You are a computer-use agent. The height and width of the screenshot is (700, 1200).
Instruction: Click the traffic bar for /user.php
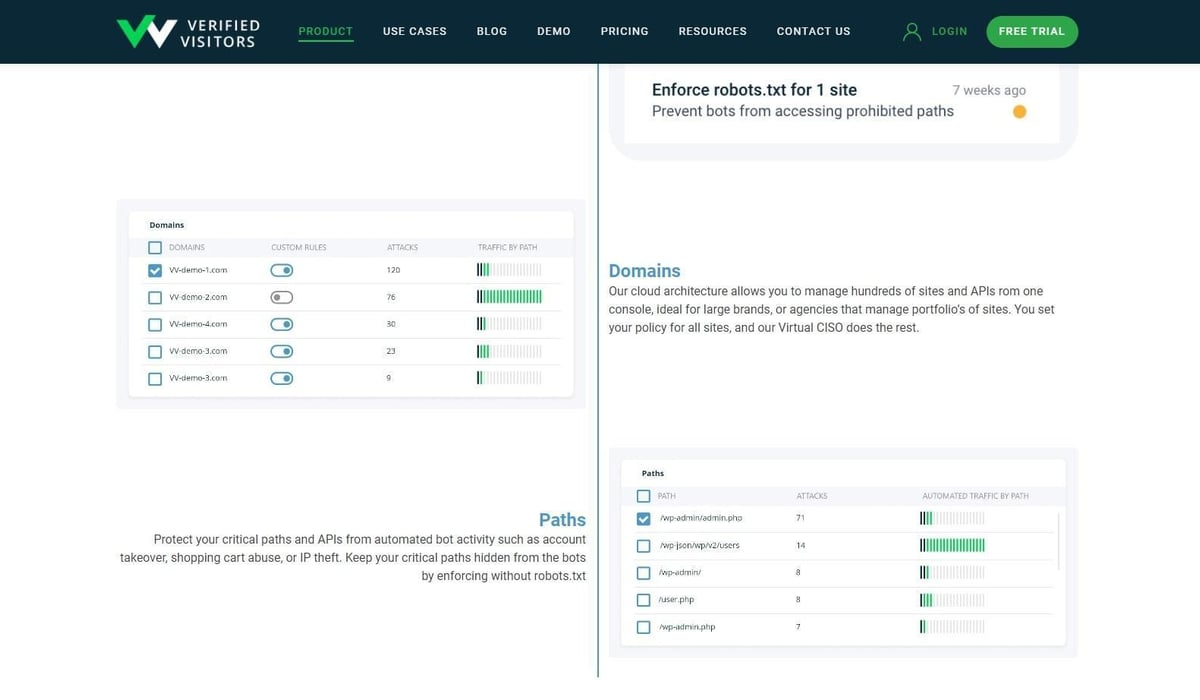[x=952, y=600]
